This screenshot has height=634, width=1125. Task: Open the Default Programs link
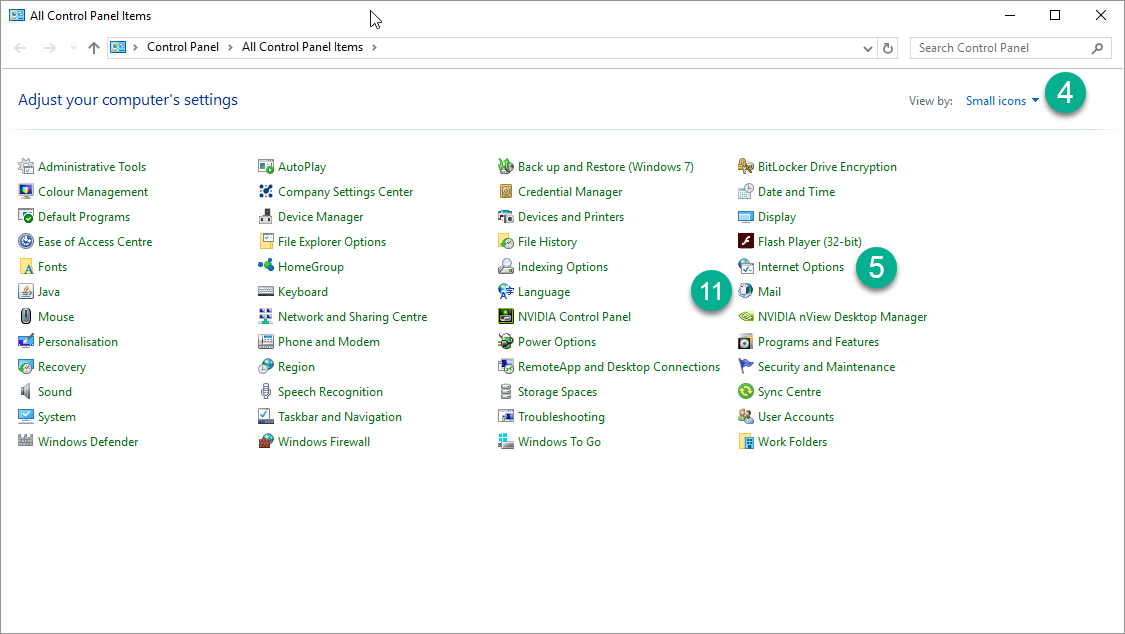pyautogui.click(x=84, y=217)
